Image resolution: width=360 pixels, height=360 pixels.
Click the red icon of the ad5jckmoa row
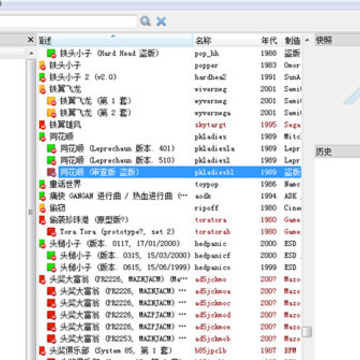pos(51,291)
